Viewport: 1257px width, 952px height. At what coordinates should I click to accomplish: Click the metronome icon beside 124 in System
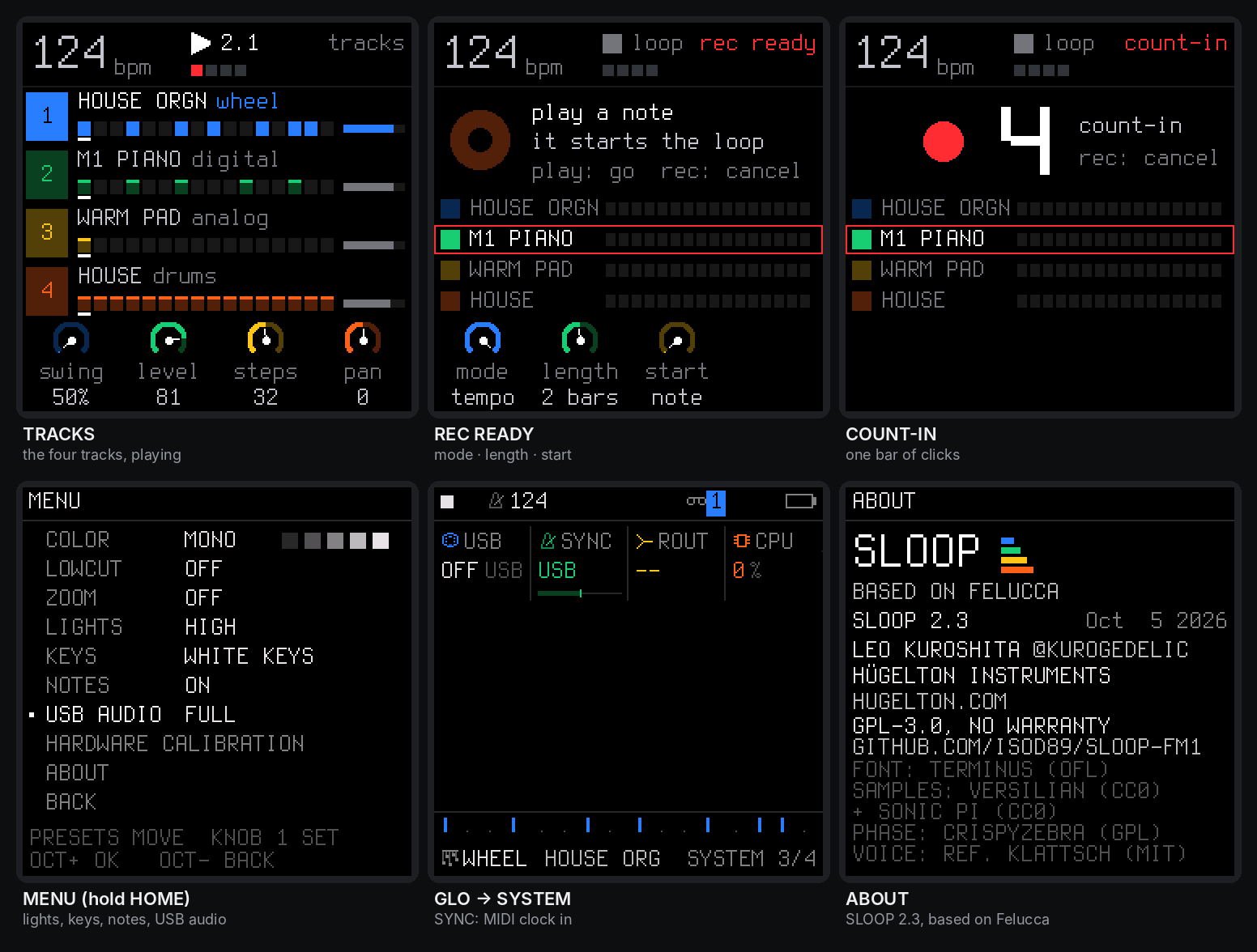coord(496,501)
